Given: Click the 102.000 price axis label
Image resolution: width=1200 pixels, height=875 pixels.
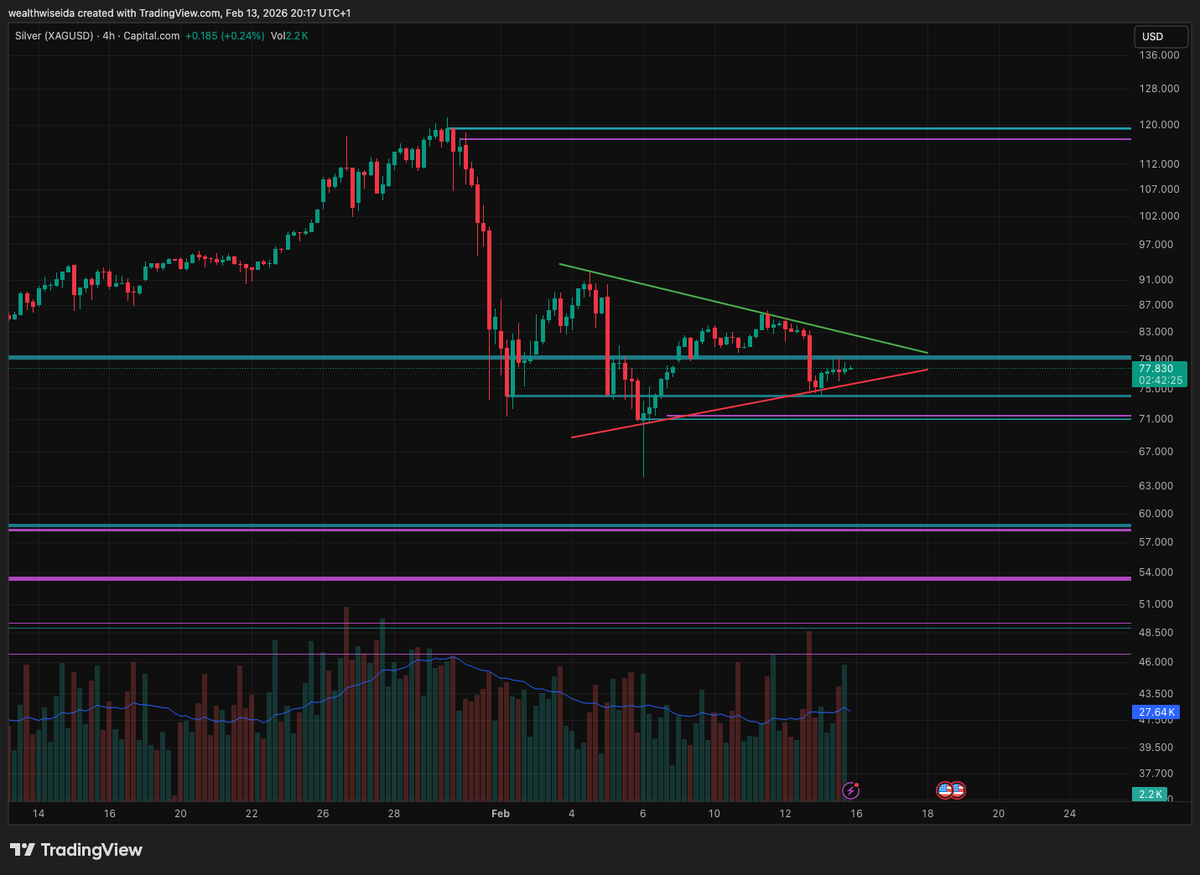Looking at the screenshot, I should (1160, 216).
